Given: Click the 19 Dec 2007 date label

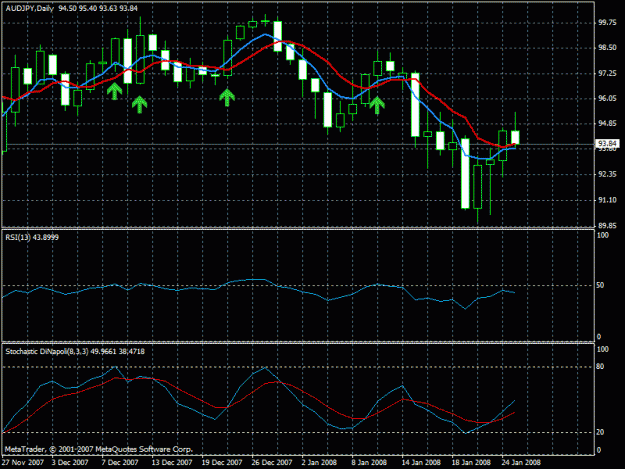Looking at the screenshot, I should tap(222, 462).
